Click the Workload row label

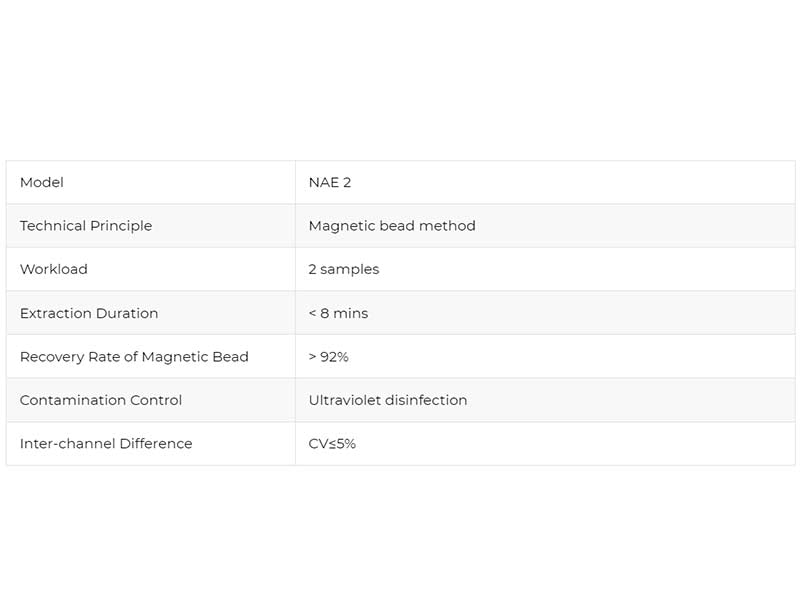54,269
